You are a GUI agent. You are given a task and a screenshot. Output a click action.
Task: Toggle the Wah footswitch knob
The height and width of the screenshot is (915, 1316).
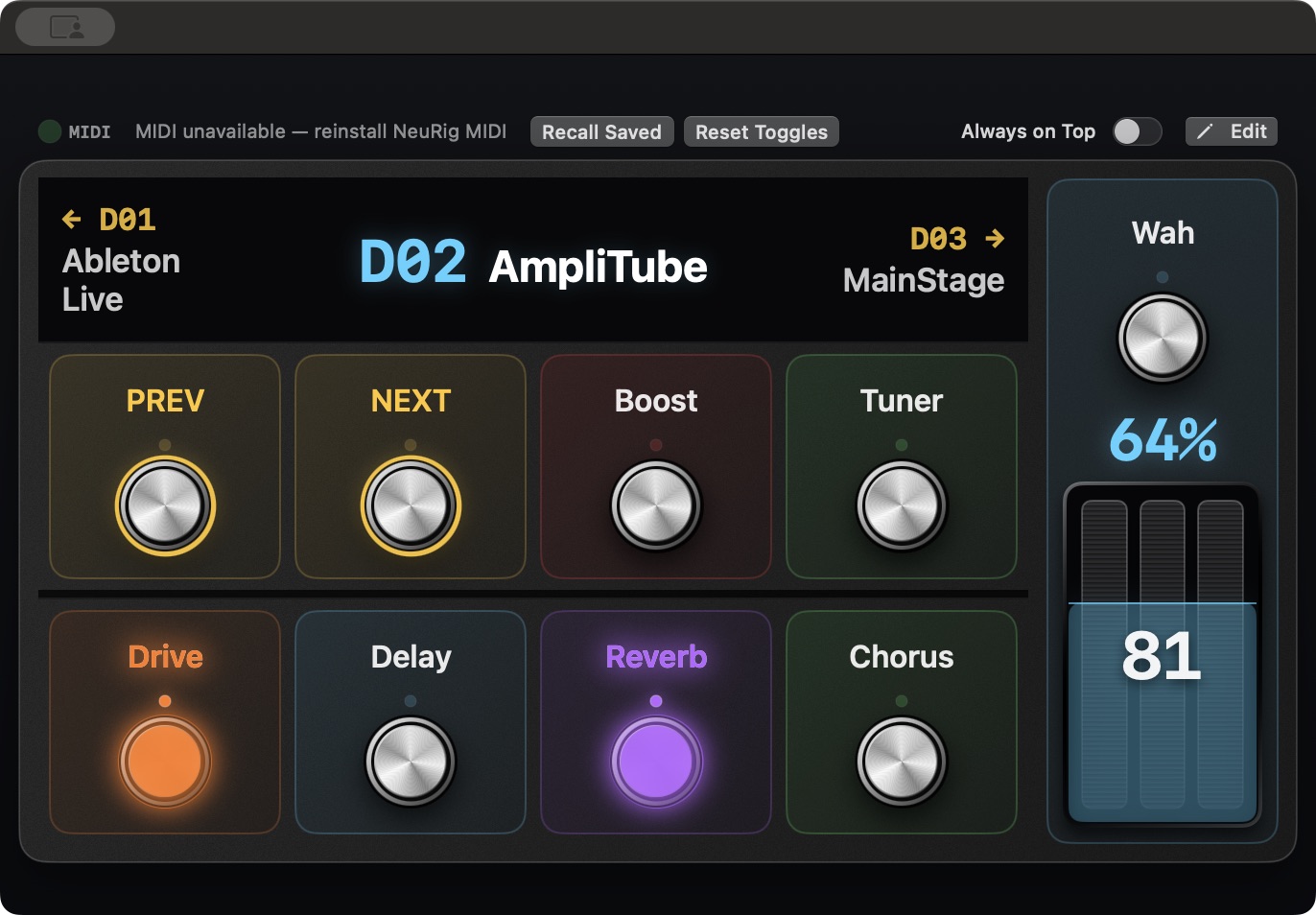1163,338
